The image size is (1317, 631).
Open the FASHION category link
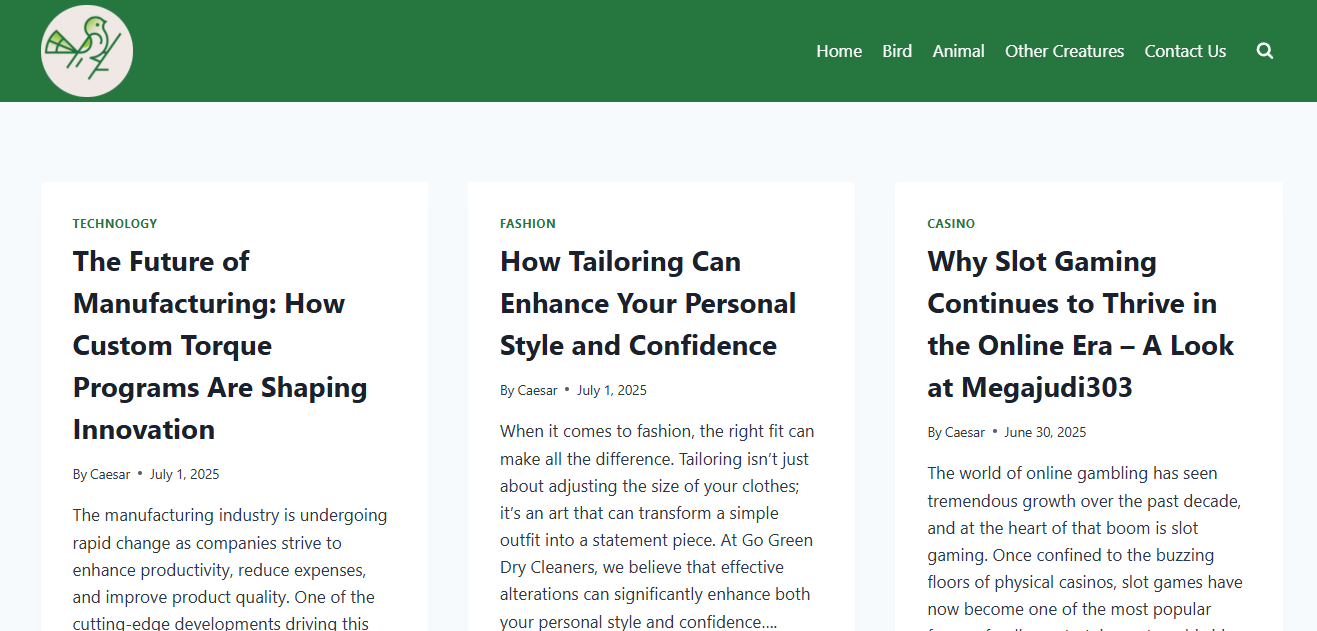[528, 224]
